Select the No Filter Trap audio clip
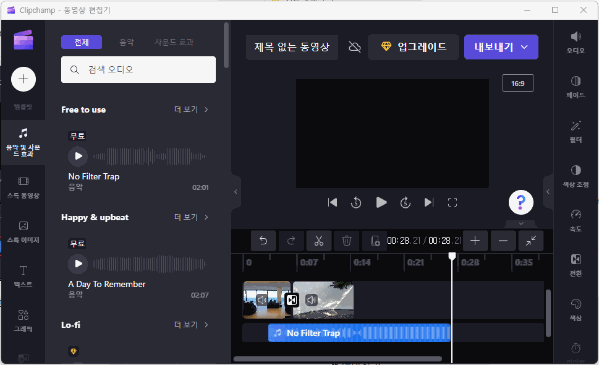The height and width of the screenshot is (365, 599). click(x=359, y=333)
